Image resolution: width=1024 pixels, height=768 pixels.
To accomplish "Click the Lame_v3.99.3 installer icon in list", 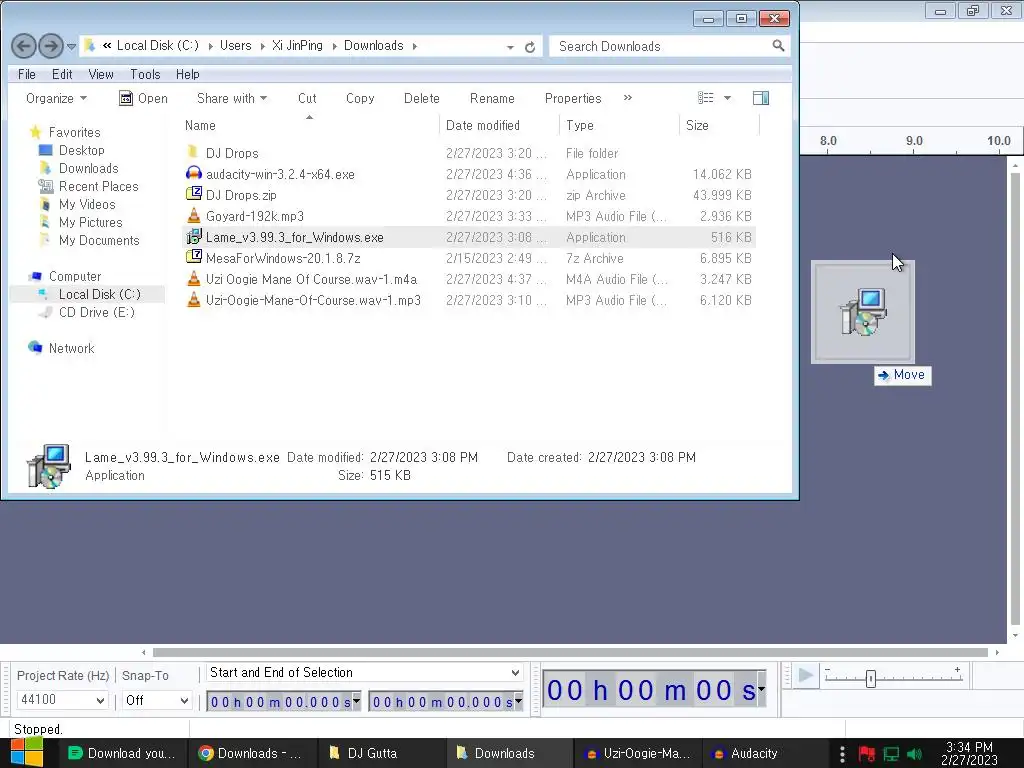I will coord(193,237).
